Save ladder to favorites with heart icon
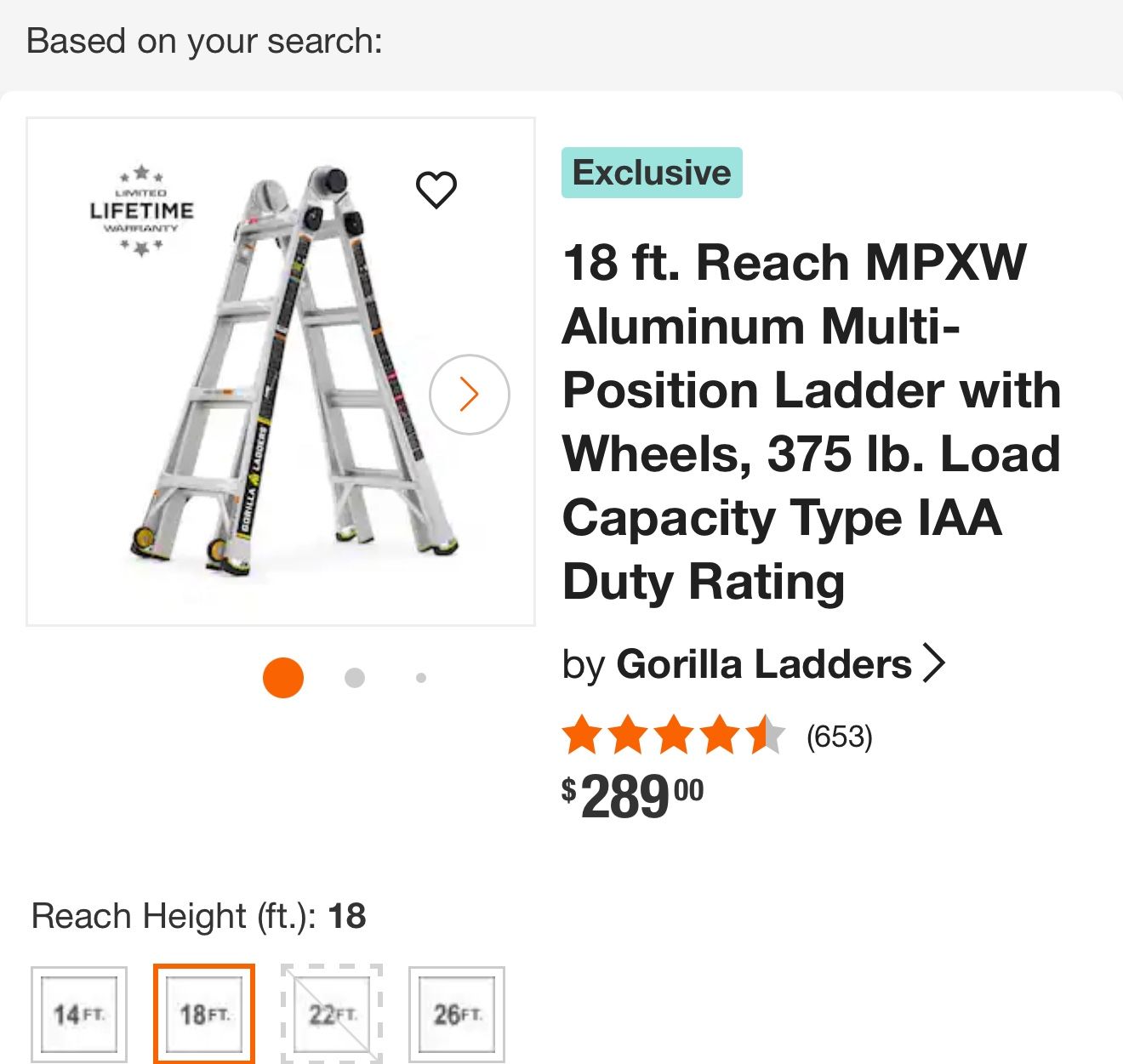The height and width of the screenshot is (1064, 1123). tap(436, 190)
